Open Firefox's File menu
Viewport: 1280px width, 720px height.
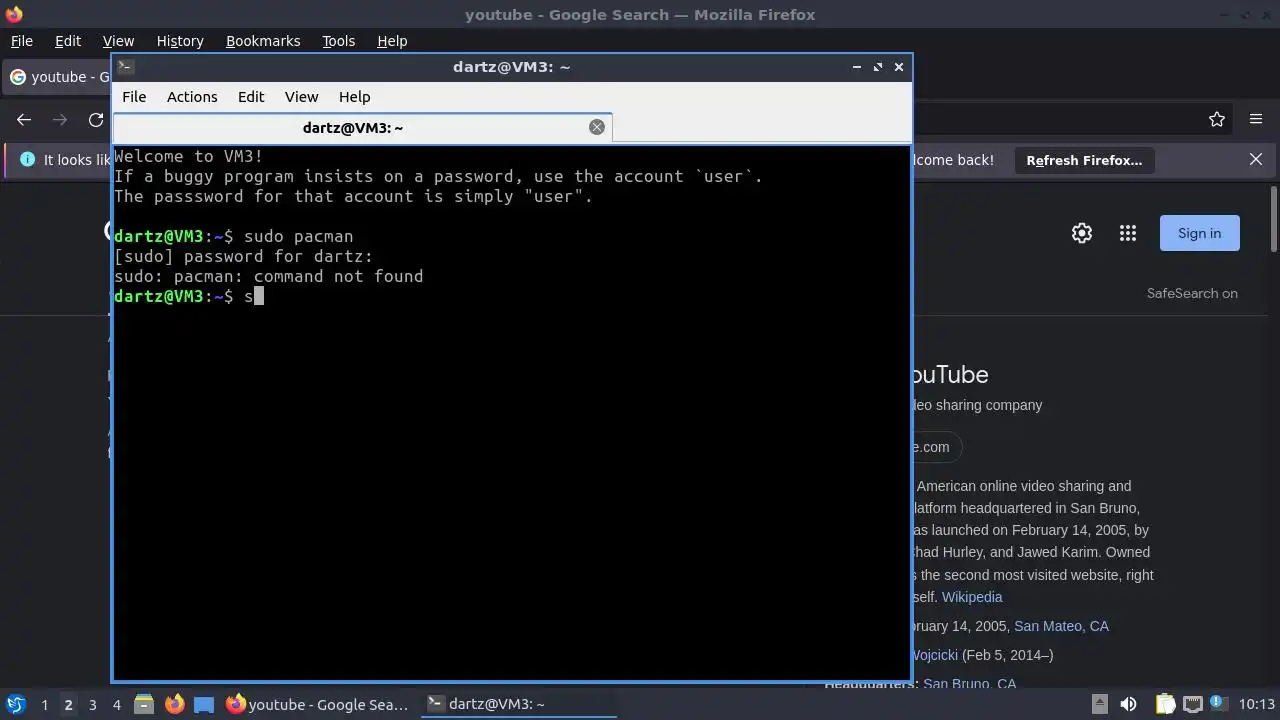pyautogui.click(x=21, y=41)
